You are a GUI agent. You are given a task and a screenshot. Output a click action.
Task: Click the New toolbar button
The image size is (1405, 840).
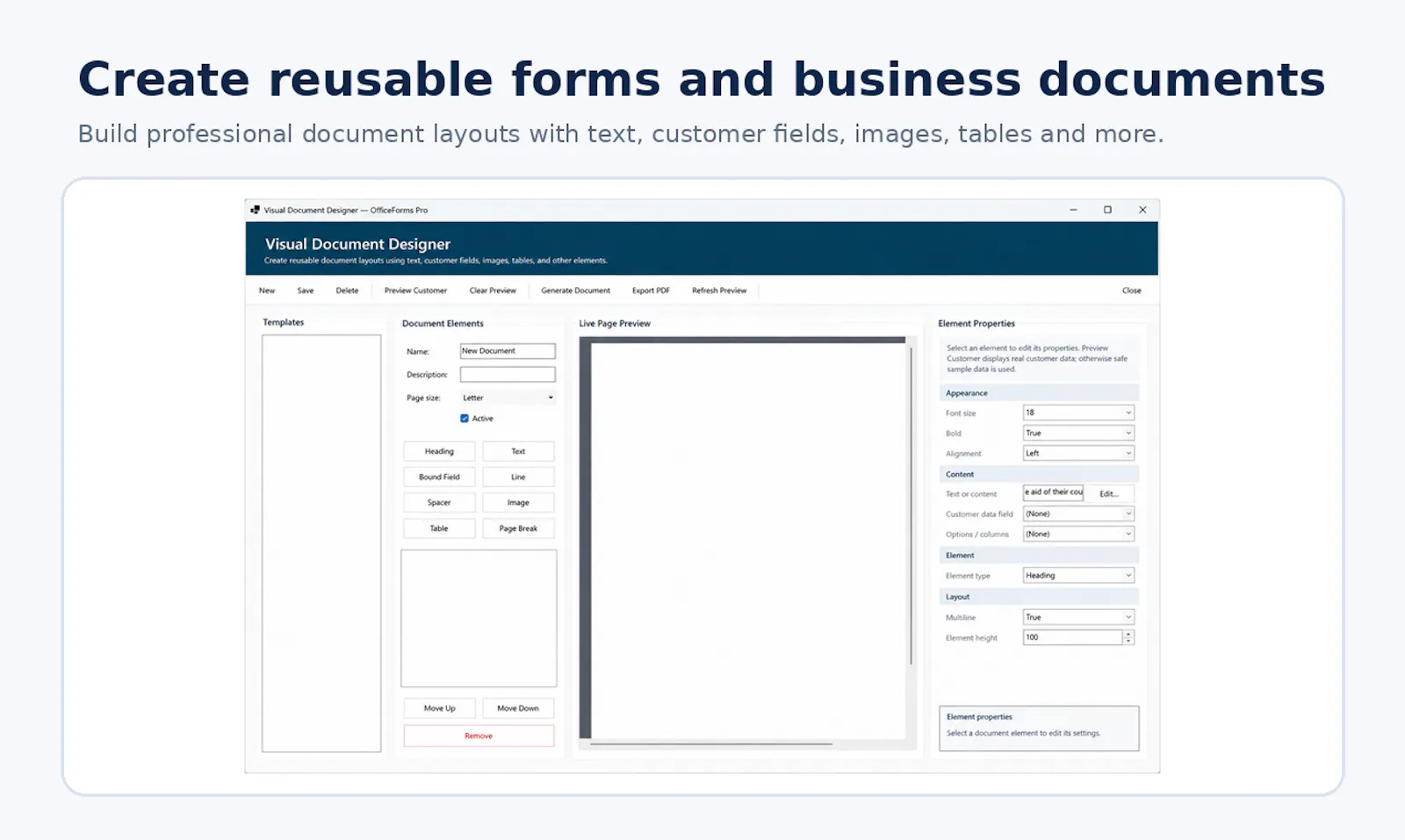point(267,291)
